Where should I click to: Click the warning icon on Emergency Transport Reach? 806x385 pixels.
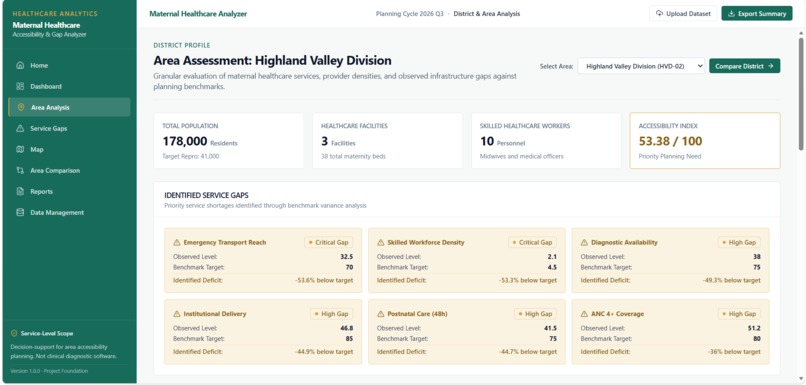point(177,243)
